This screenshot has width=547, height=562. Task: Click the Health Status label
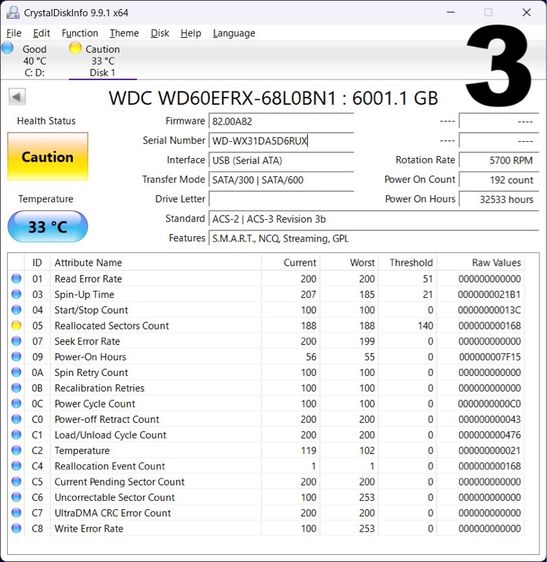tap(46, 121)
